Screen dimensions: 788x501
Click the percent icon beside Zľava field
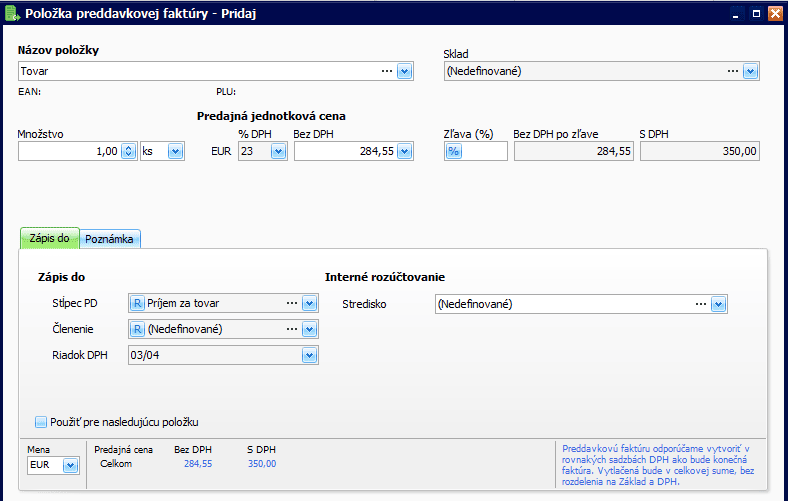pyautogui.click(x=453, y=151)
